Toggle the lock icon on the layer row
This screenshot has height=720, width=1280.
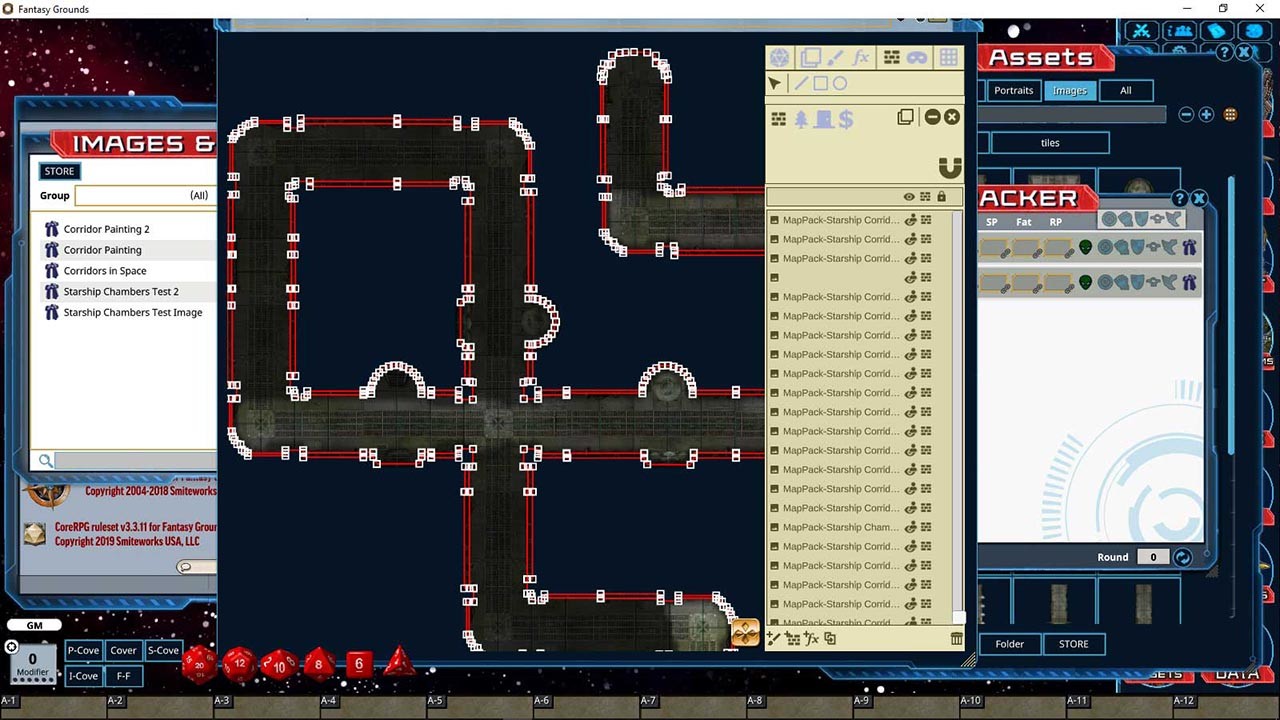click(x=941, y=197)
